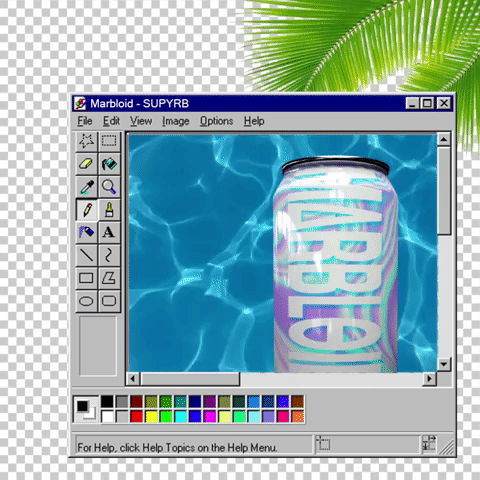Pick the Rectangle shape tool
The width and height of the screenshot is (480, 480).
(x=86, y=278)
